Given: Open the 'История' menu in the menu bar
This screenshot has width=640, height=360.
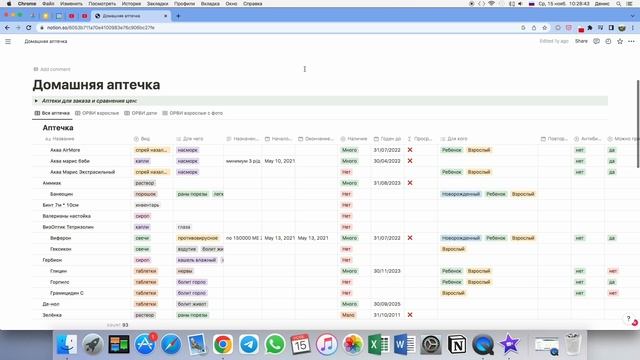Looking at the screenshot, I should tap(131, 4).
